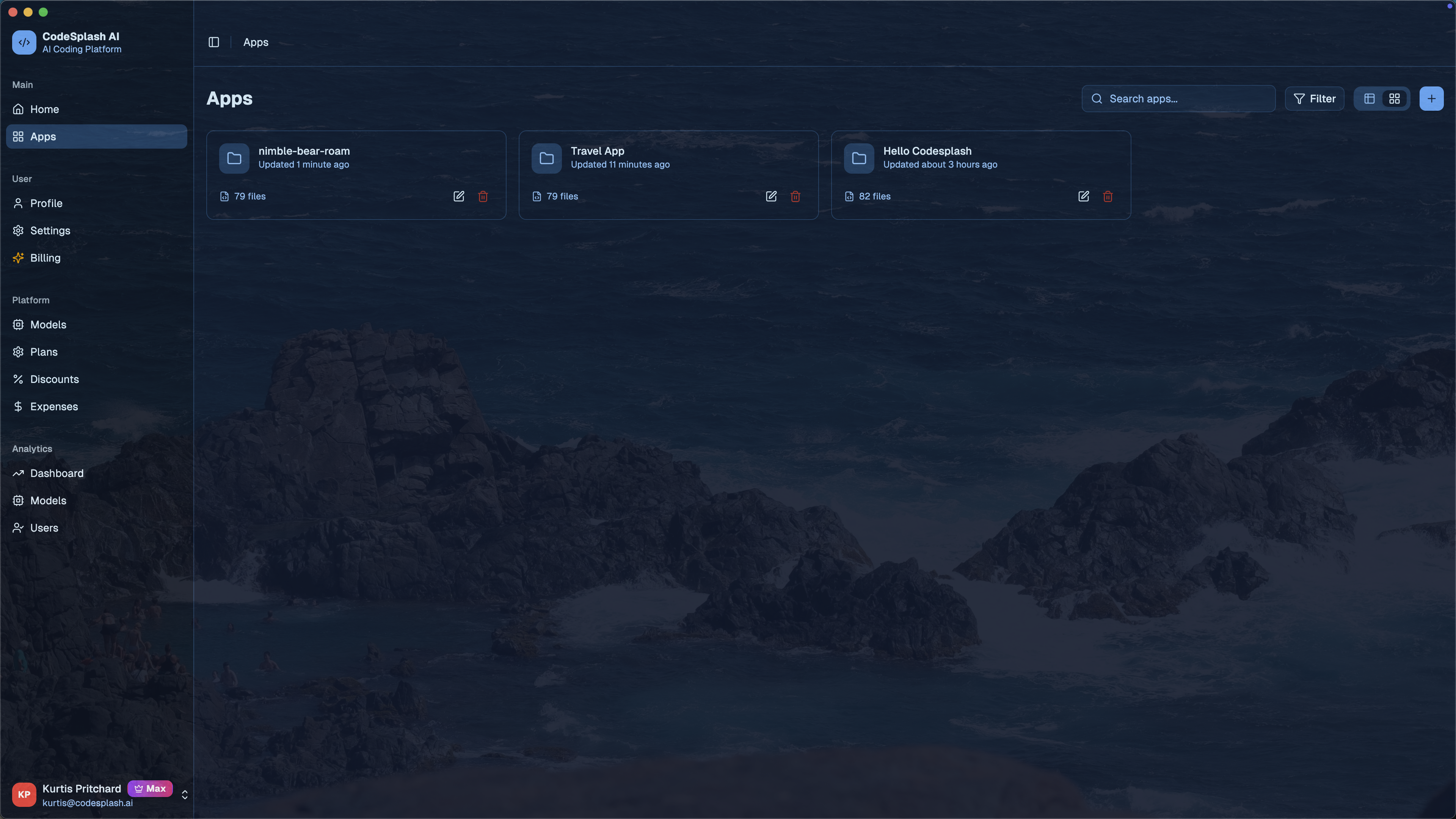The width and height of the screenshot is (1456, 819).
Task: Create a new app with the plus button
Action: pos(1432,98)
